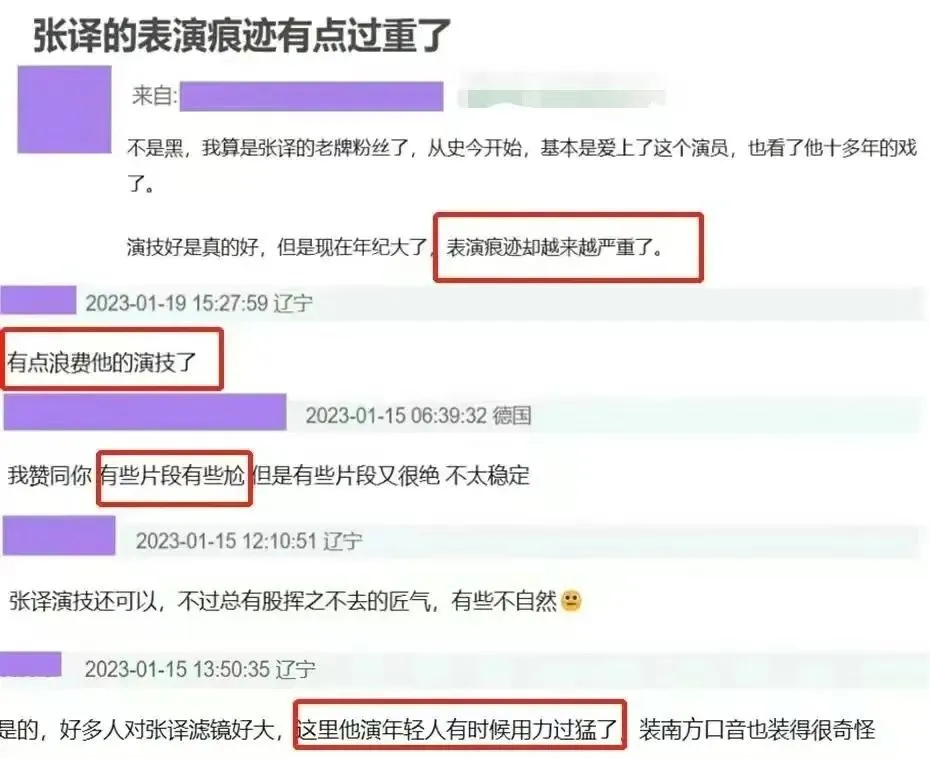930x758 pixels.
Task: Click timestamp 2023-01-19 15:27:59 辽宁
Action: [199, 303]
